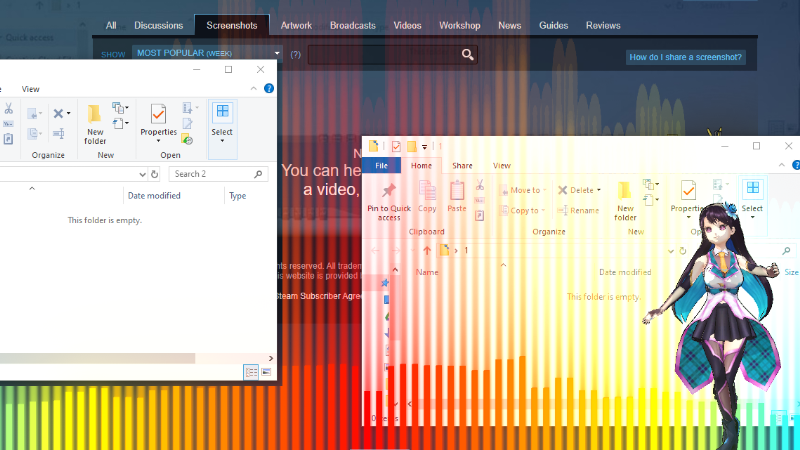800x450 pixels.
Task: Click New folder in window 1 ribbon
Action: click(625, 201)
